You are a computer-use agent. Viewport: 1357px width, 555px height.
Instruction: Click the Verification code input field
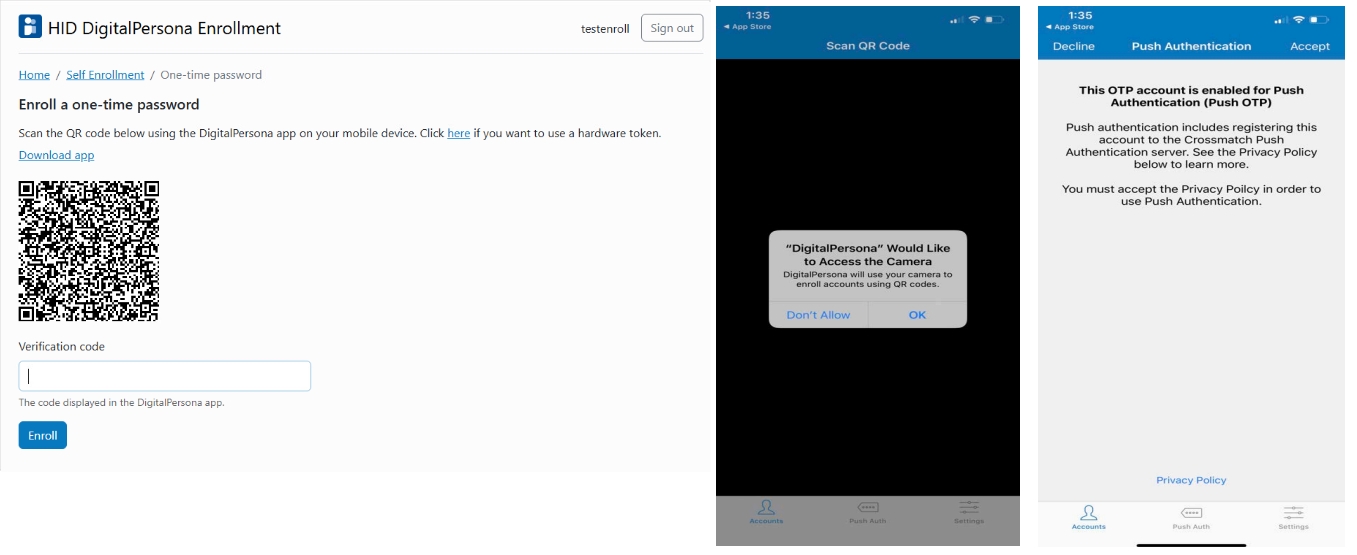pyautogui.click(x=165, y=376)
